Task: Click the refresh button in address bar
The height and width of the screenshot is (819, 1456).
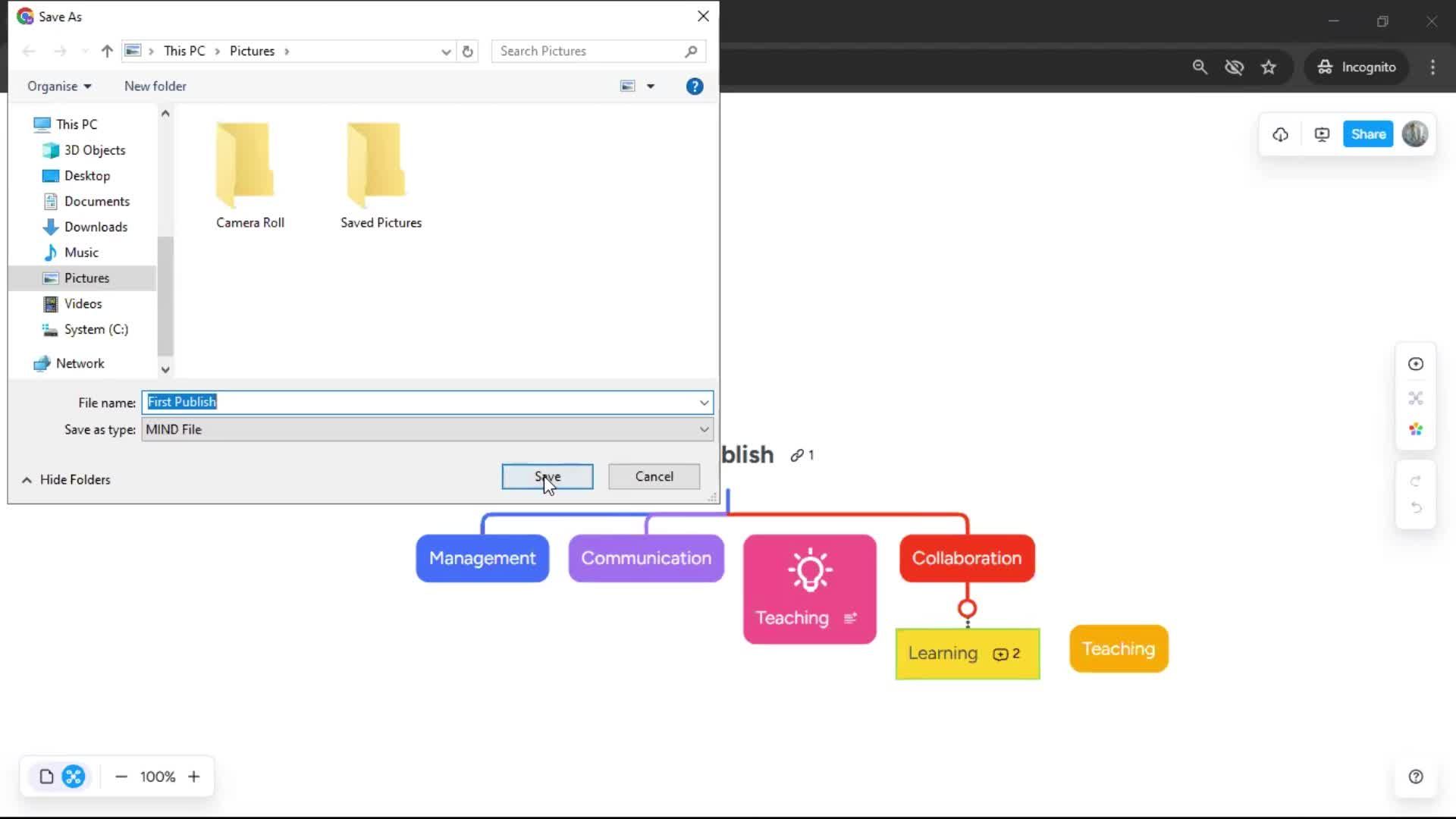Action: [x=467, y=51]
